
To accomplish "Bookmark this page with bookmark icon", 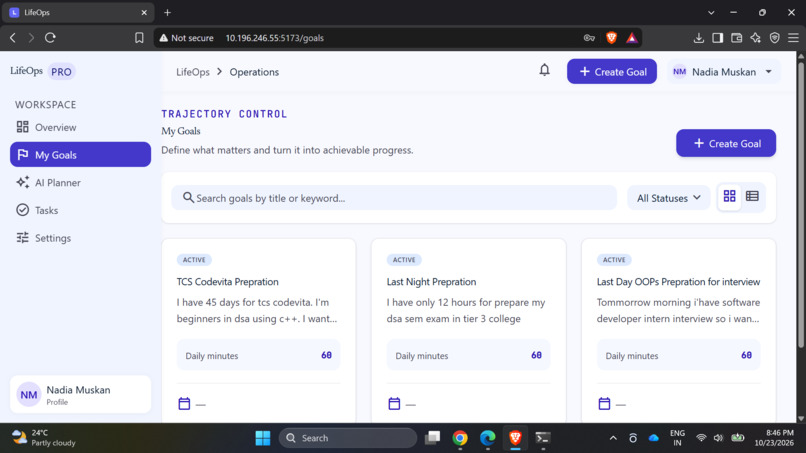I will click(139, 38).
